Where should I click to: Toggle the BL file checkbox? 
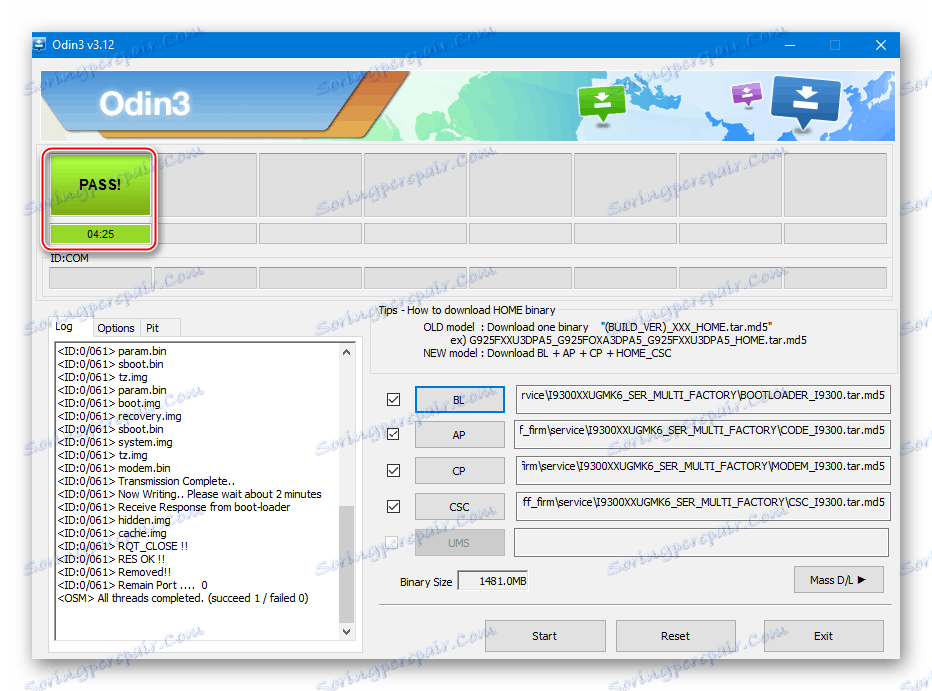393,399
